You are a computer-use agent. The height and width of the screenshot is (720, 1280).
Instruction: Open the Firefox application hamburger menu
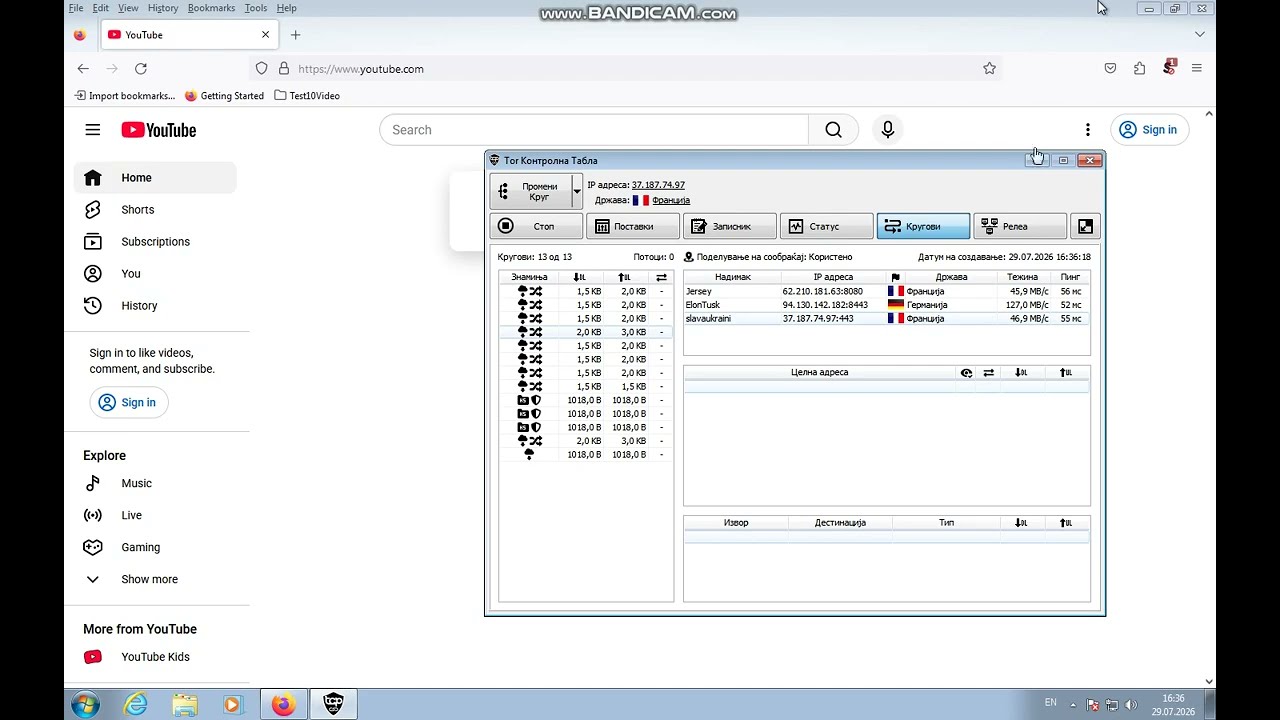(x=1196, y=68)
